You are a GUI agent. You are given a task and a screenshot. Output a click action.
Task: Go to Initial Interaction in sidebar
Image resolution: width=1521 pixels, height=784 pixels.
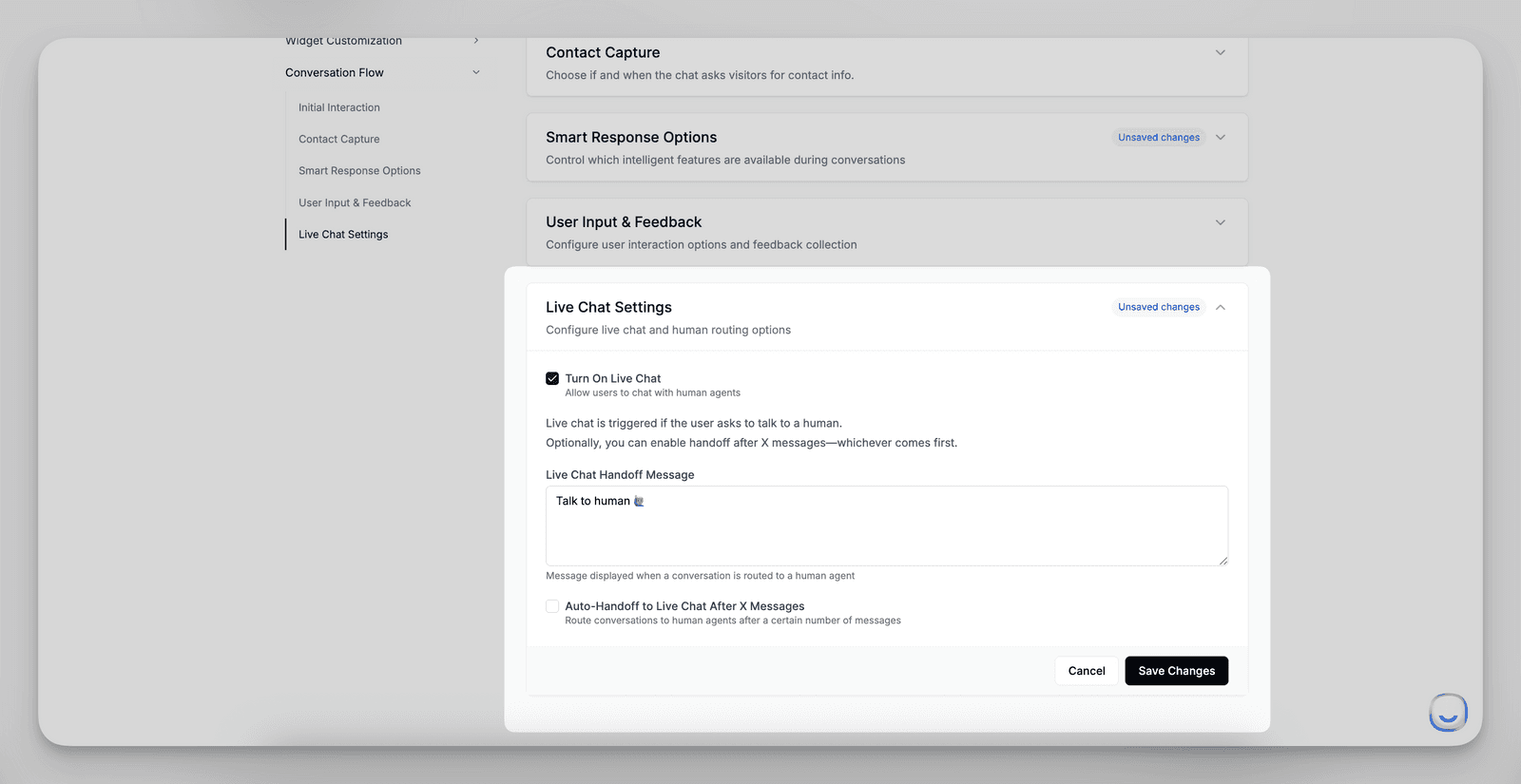tap(339, 107)
